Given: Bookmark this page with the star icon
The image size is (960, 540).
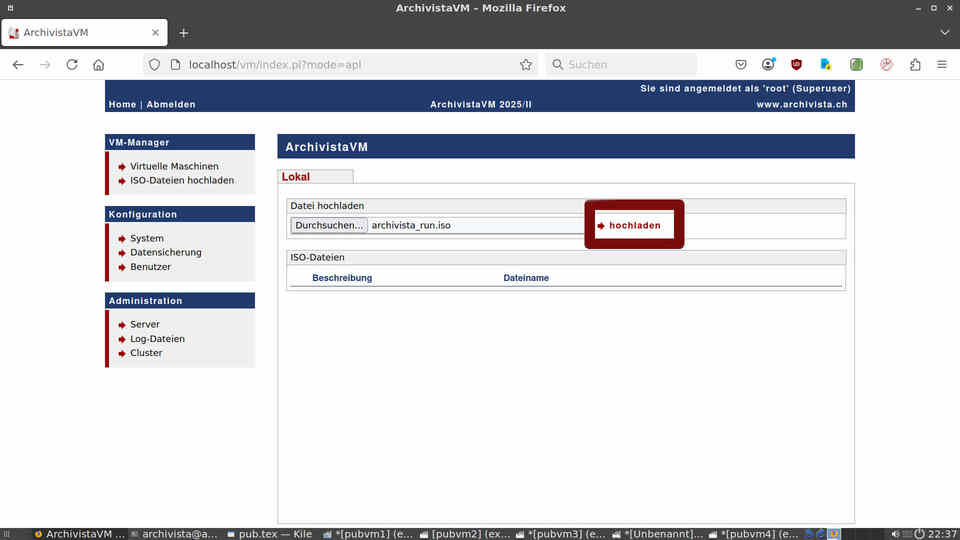Looking at the screenshot, I should 526,64.
